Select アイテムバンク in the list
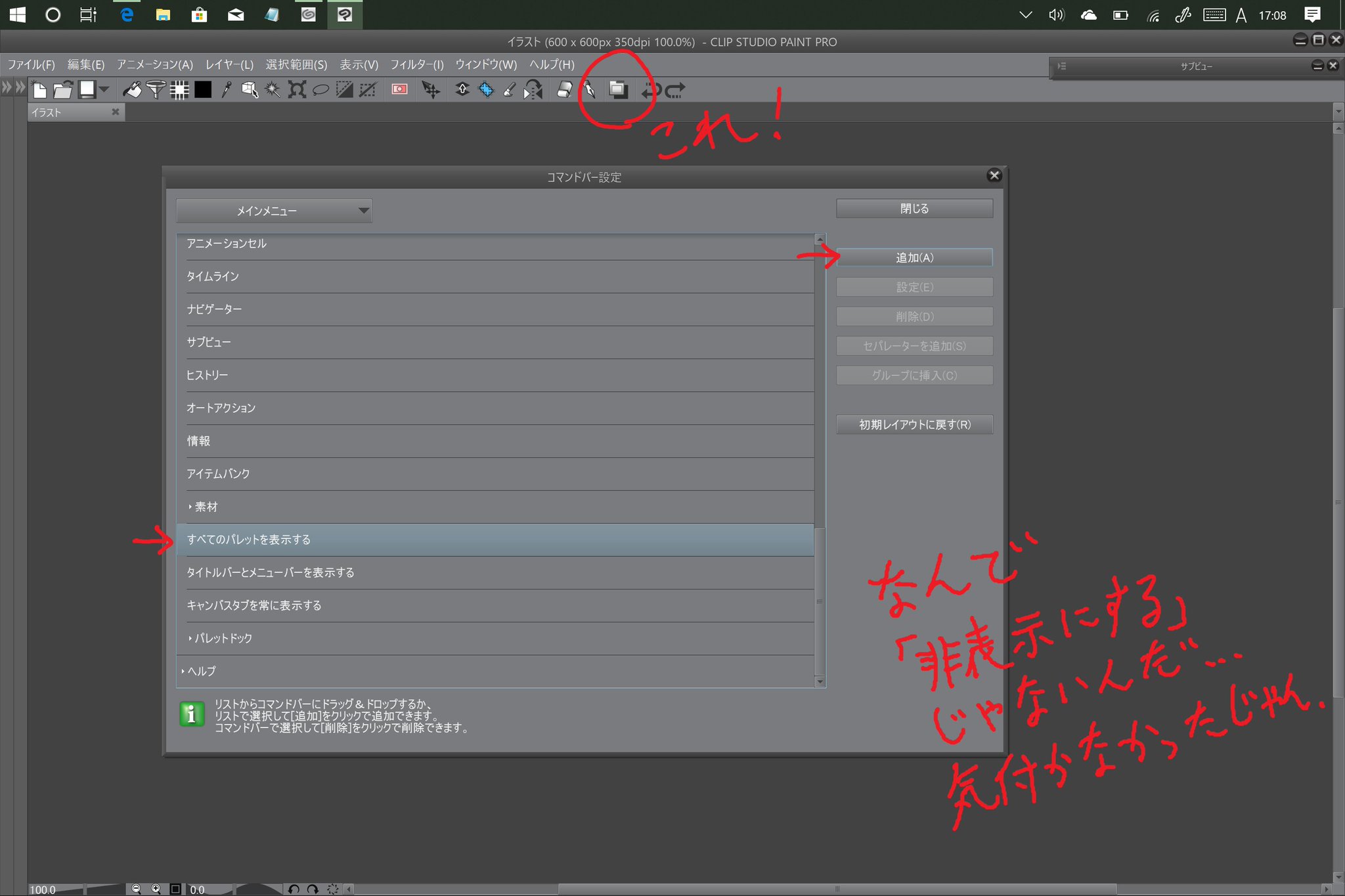 [x=495, y=473]
